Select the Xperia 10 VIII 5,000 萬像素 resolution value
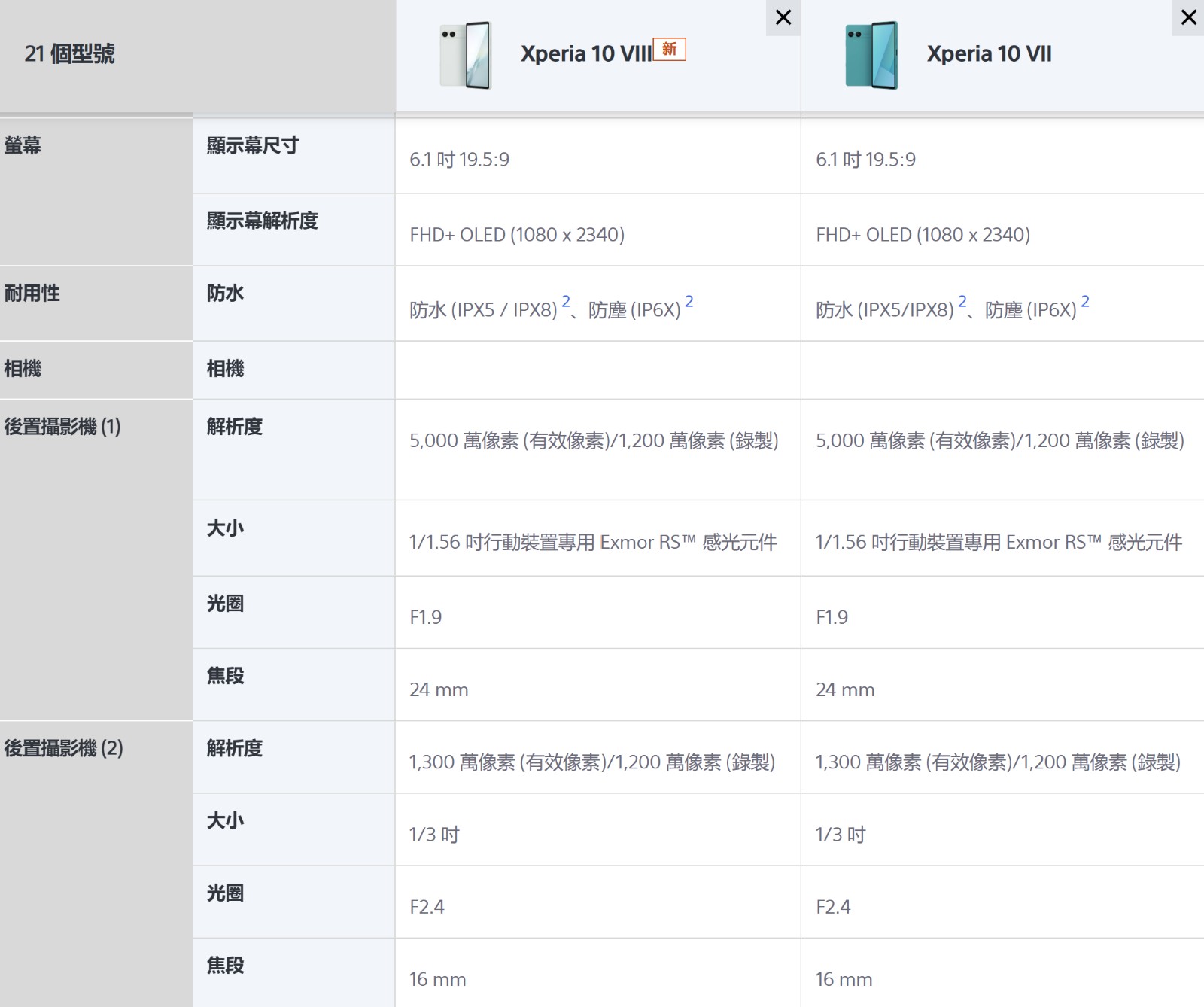Screen dimensions: 1204x1007 click(594, 440)
